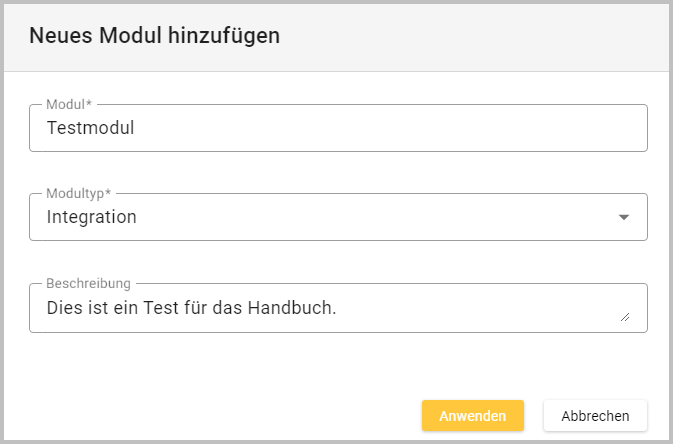Cancel the dialog with Abbrechen
This screenshot has width=673, height=444.
[x=595, y=416]
